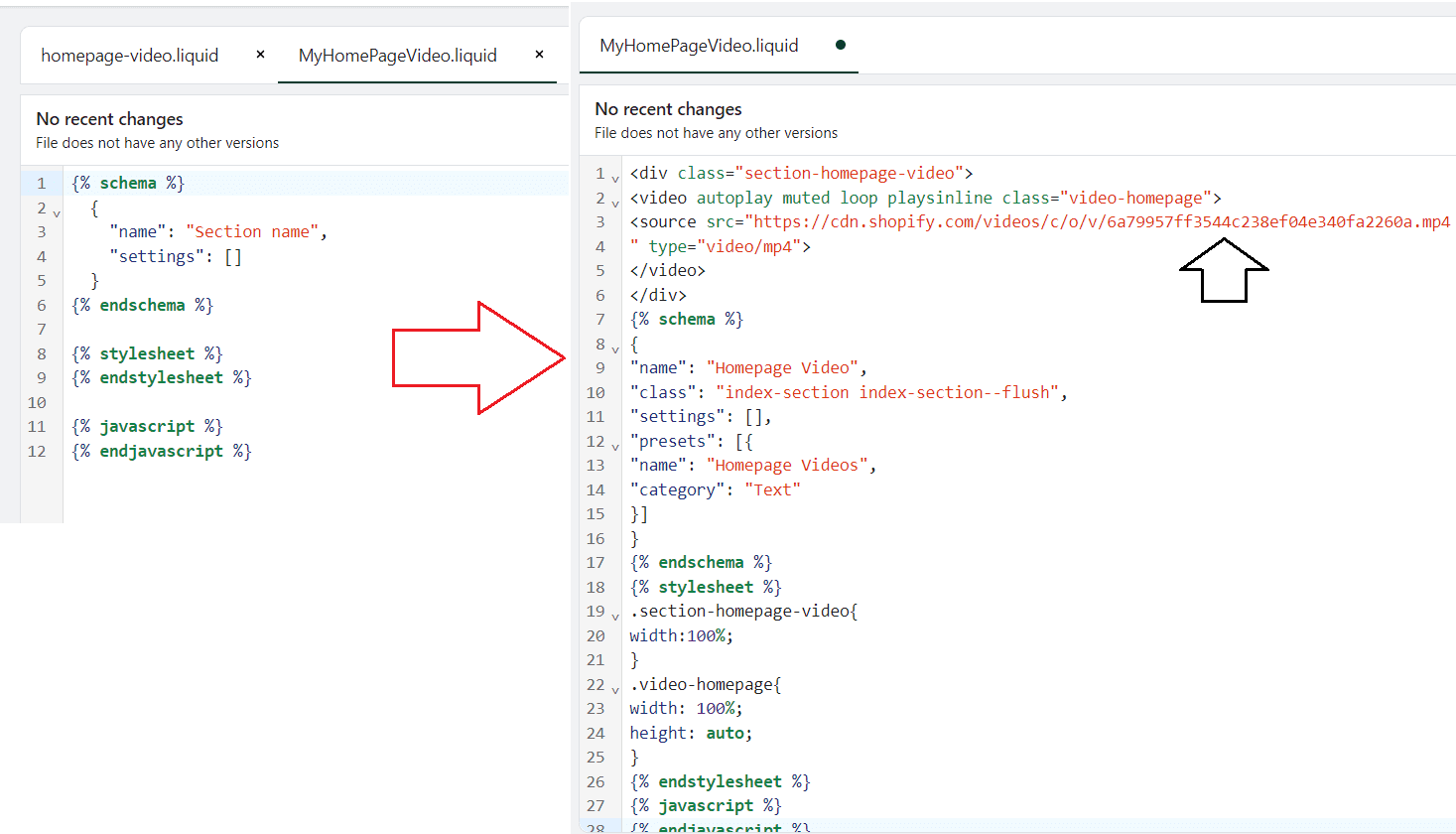Click the "Homepage Video" name string on line 9
This screenshot has width=1456, height=834.
781,367
